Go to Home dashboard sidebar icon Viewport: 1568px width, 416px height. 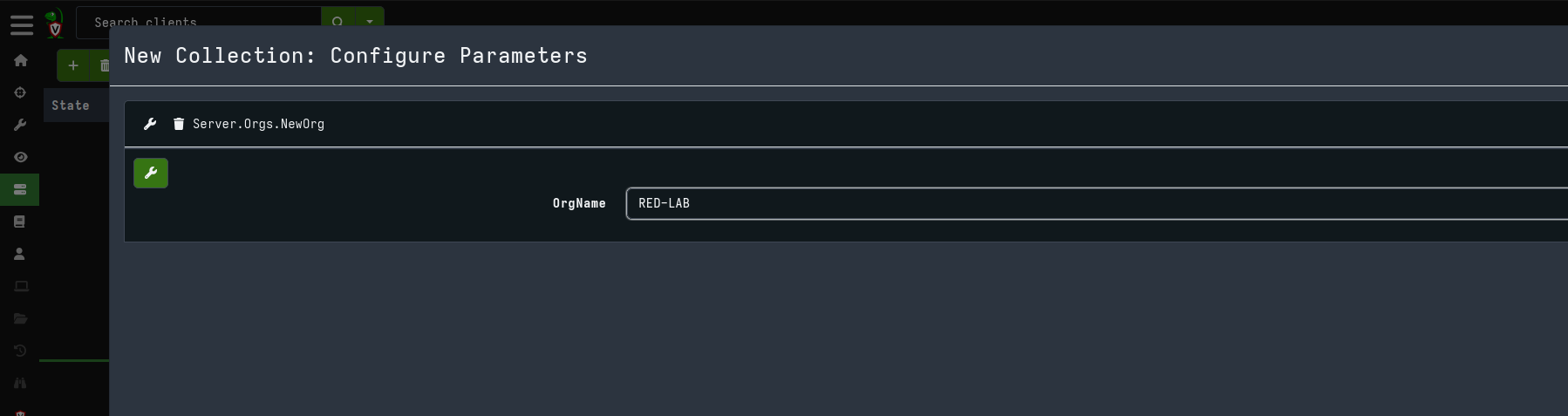point(20,60)
